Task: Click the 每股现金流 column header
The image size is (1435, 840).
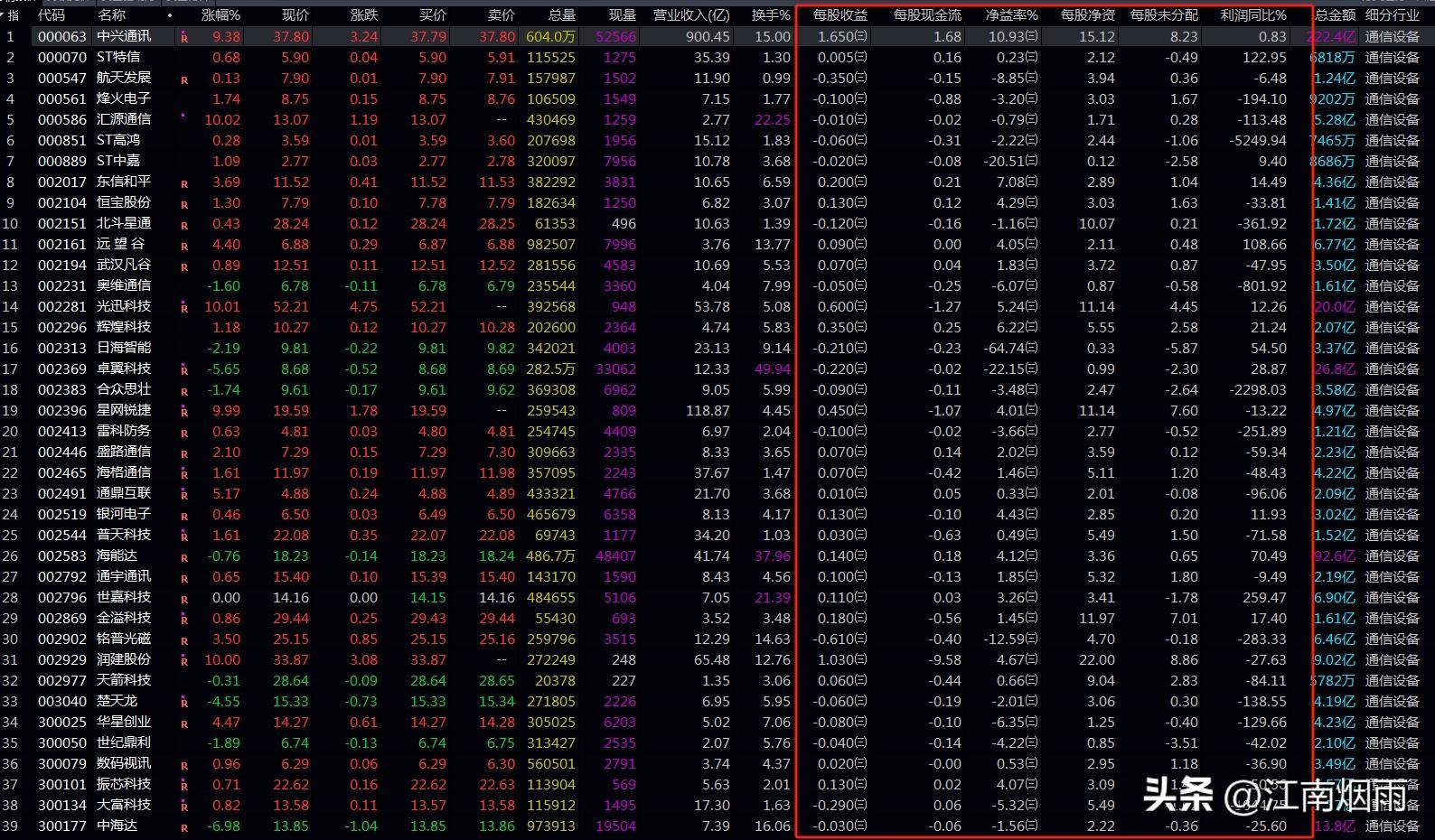Action: [x=927, y=15]
